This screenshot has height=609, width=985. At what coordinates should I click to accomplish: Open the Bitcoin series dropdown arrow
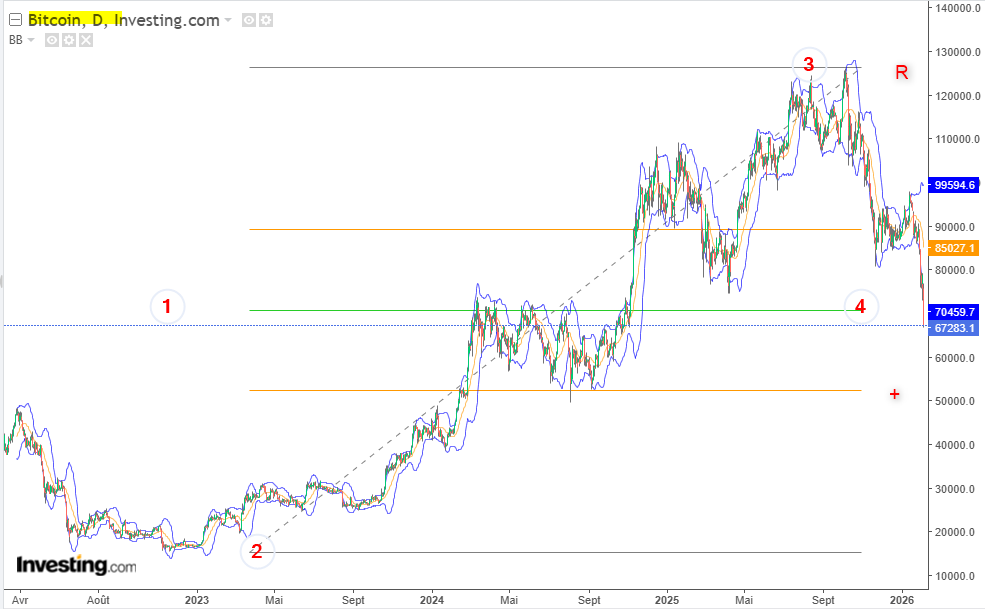tap(228, 20)
